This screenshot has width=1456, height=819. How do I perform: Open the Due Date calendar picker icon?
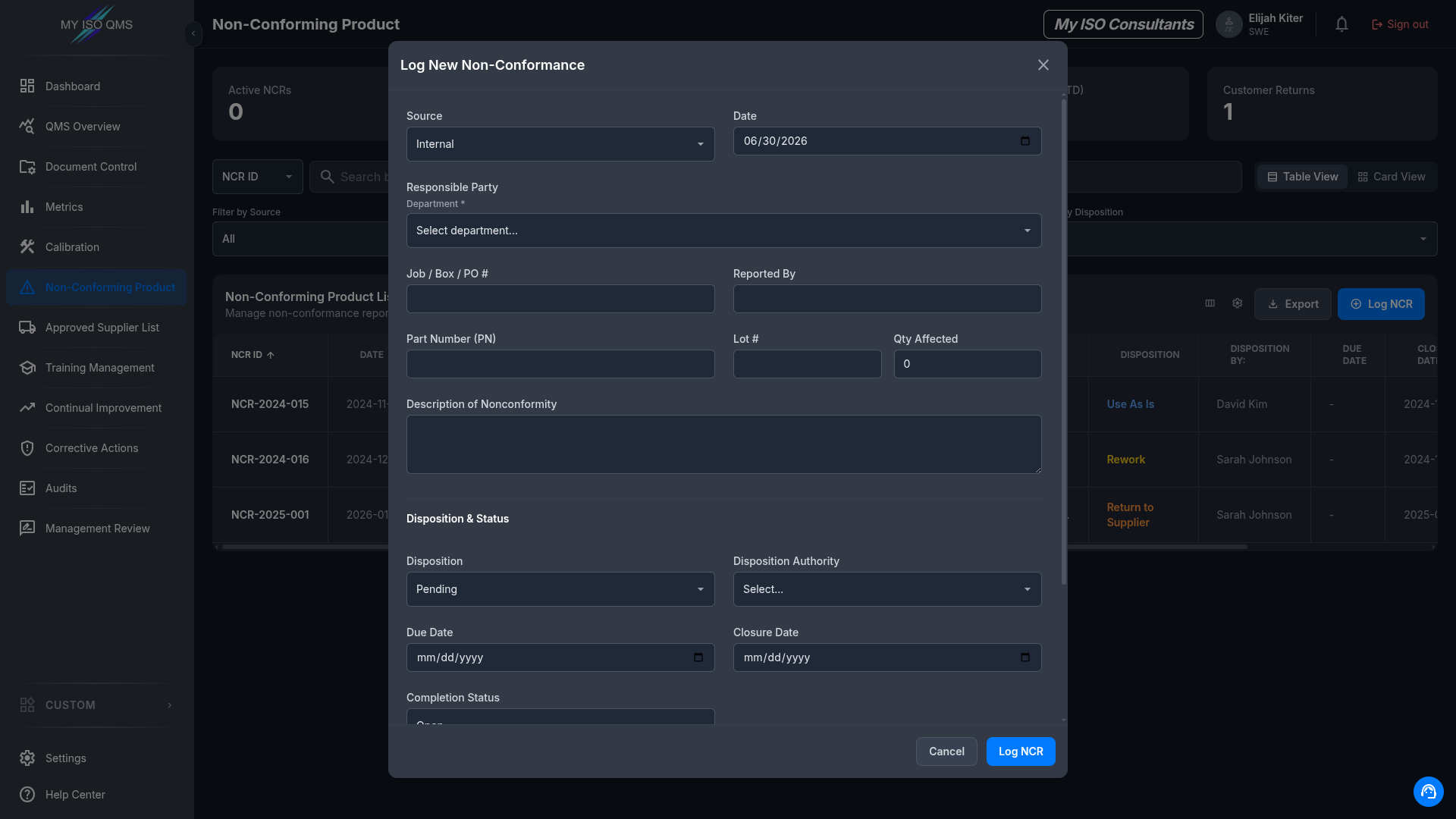tap(698, 657)
